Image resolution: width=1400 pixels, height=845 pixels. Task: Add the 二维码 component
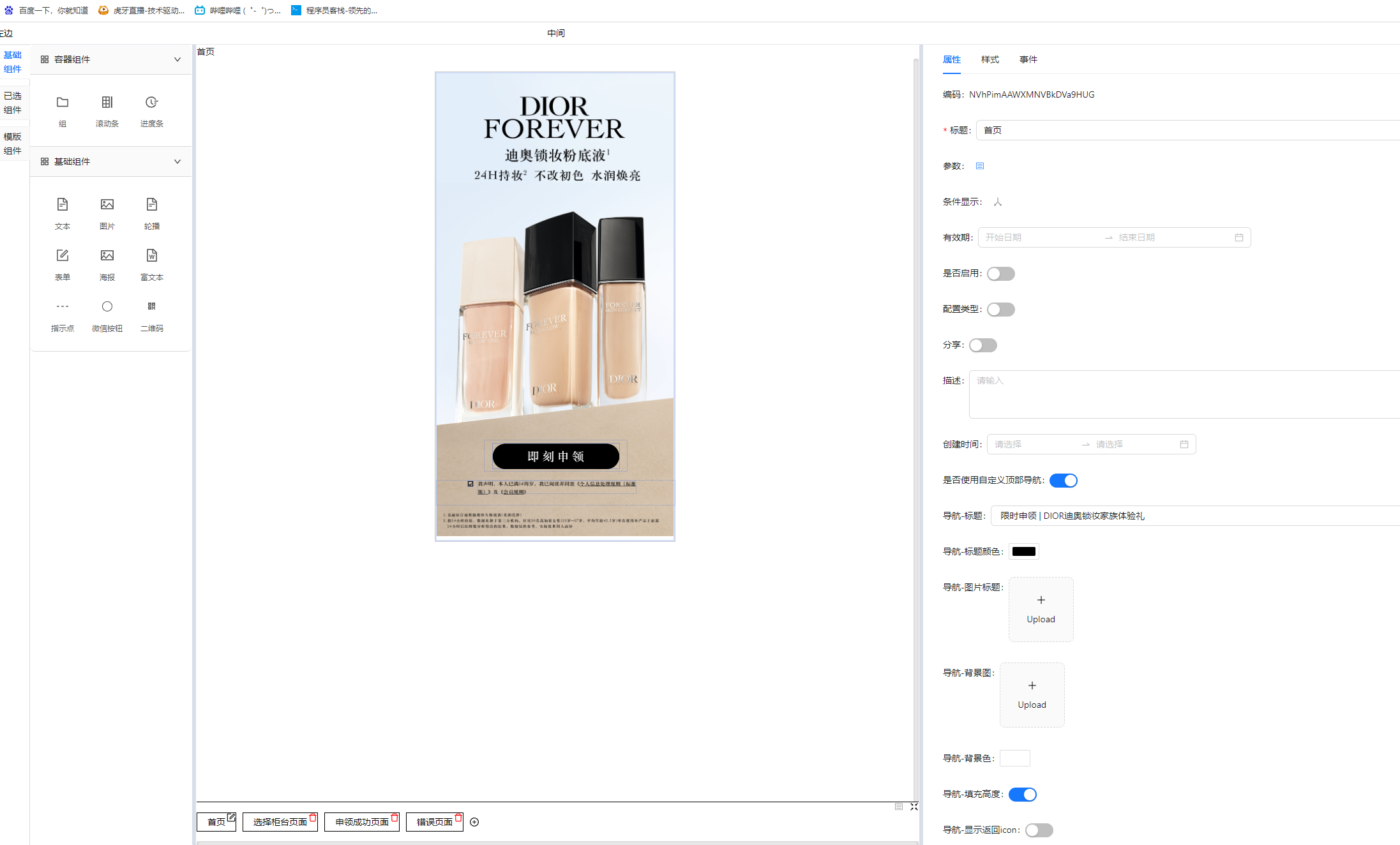pos(152,315)
